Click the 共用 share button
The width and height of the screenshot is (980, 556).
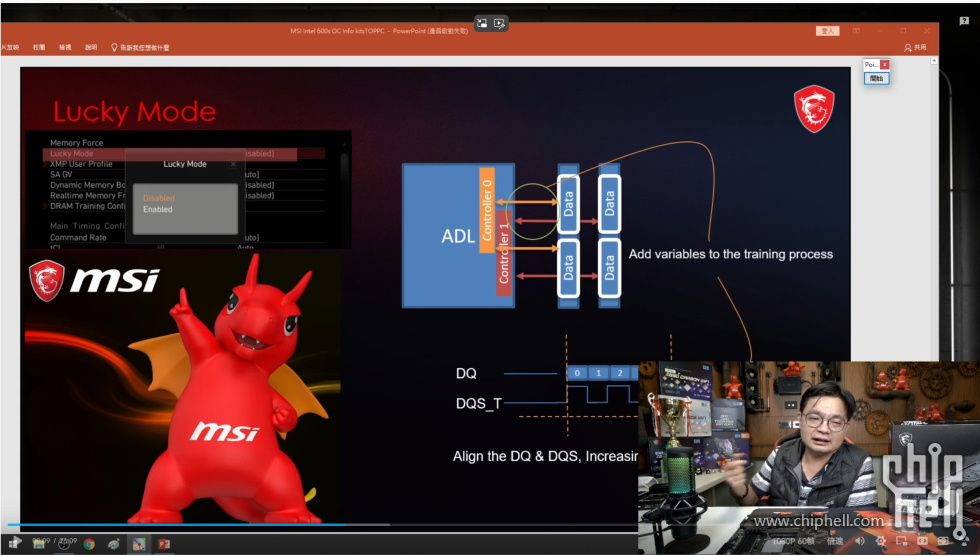[x=916, y=47]
